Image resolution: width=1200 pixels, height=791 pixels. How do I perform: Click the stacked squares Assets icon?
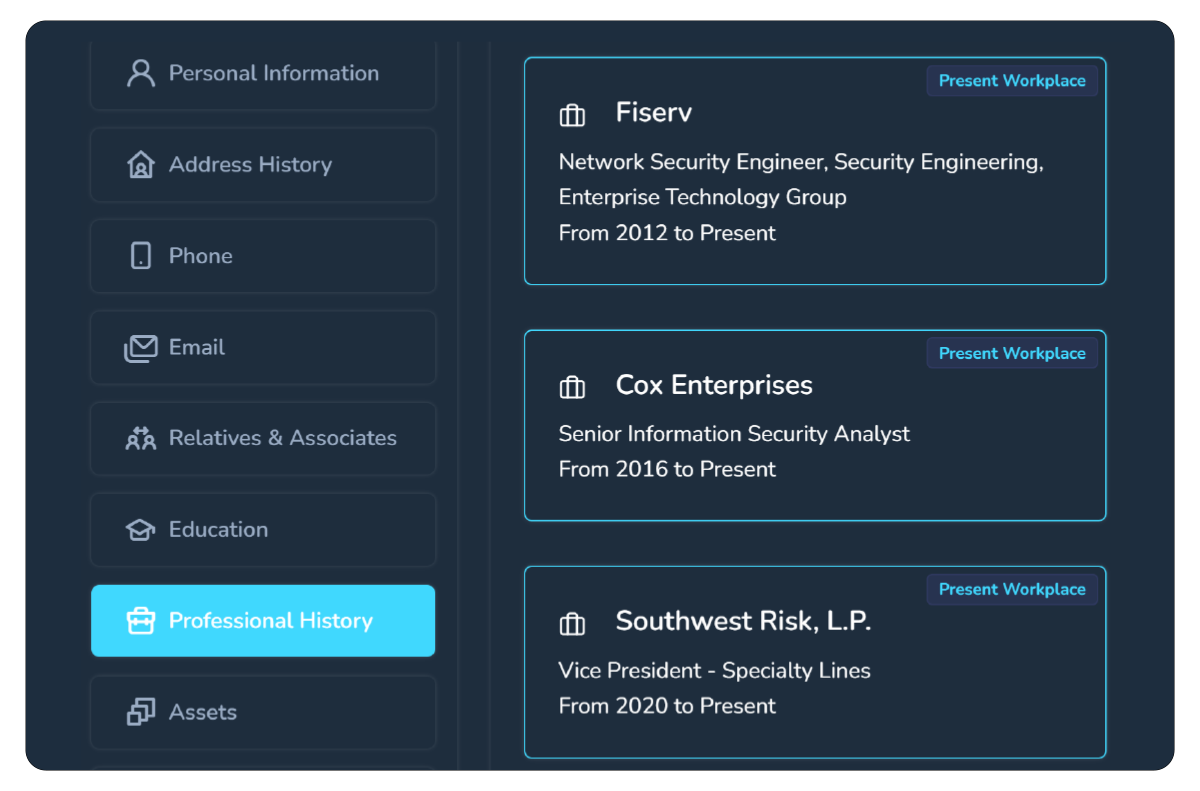[141, 712]
